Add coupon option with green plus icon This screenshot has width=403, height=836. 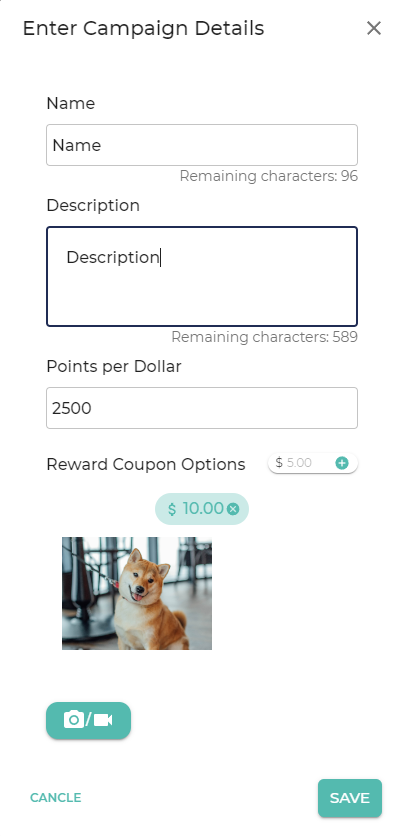coord(342,463)
